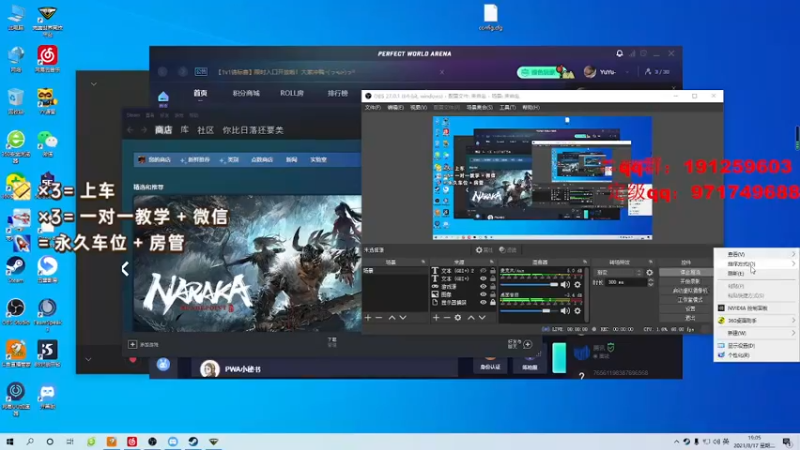Open 显示设置(D) from context menu
The width and height of the screenshot is (800, 450).
point(756,345)
